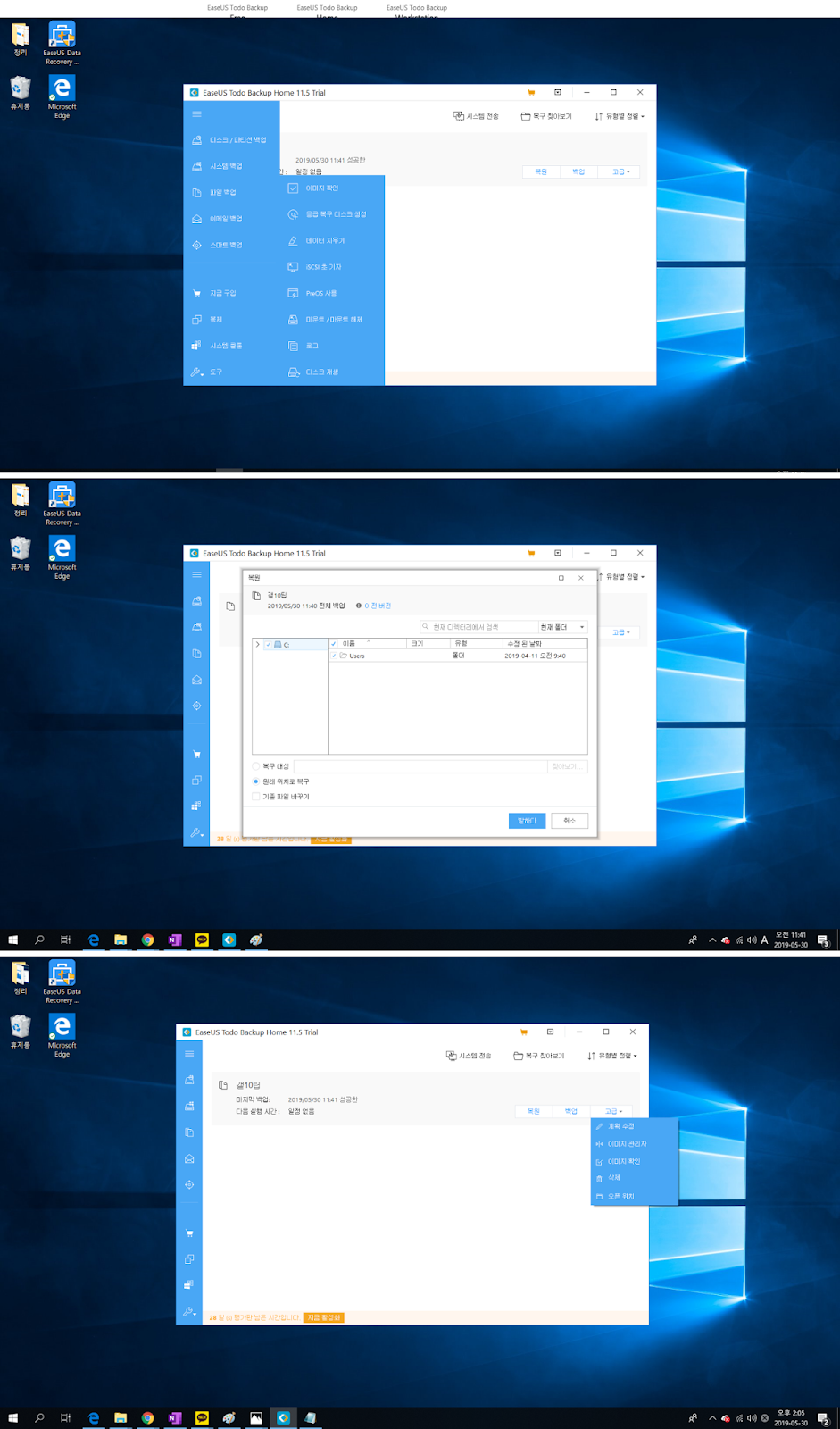Click the 찾아보기... browse button in Restore dialog

pos(566,766)
